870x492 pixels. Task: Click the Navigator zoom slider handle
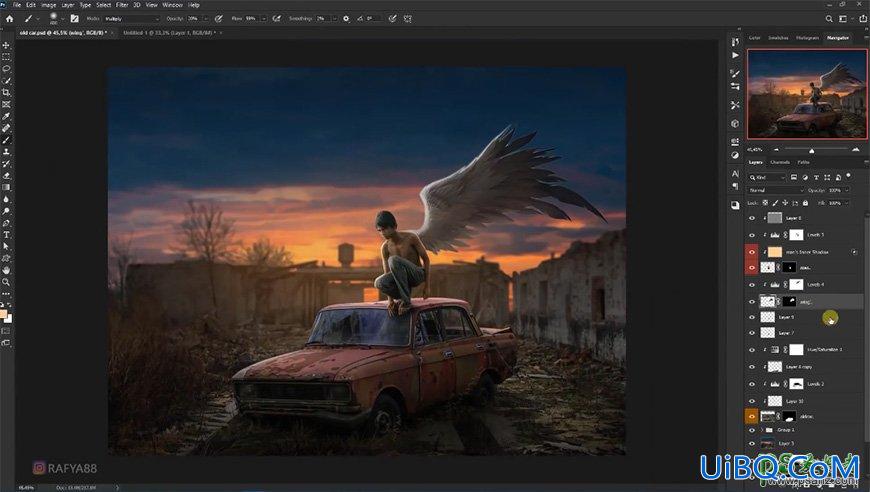(811, 150)
